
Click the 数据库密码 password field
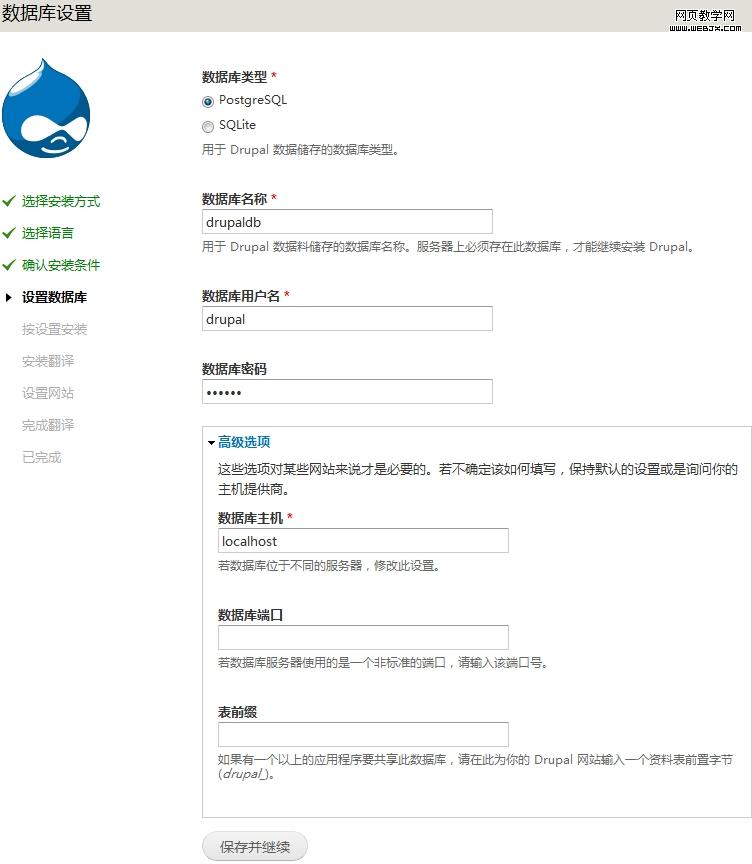click(347, 392)
